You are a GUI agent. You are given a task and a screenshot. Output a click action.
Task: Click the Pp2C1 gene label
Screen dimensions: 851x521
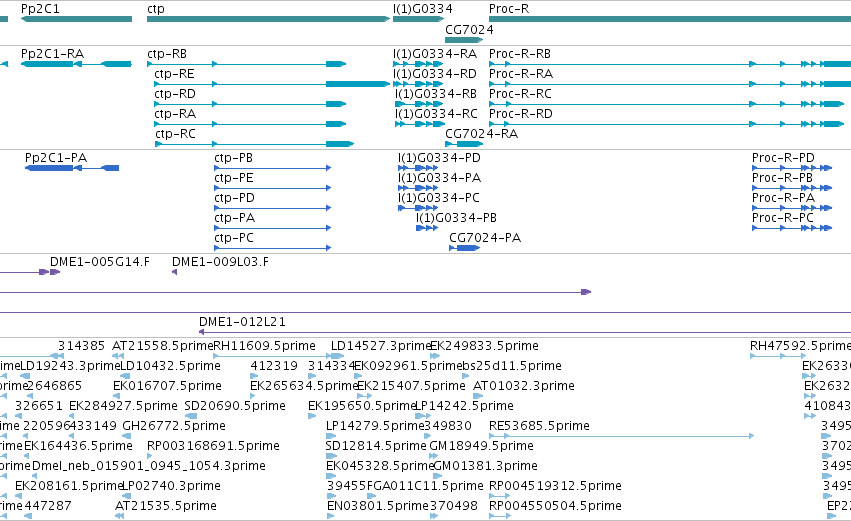[40, 9]
